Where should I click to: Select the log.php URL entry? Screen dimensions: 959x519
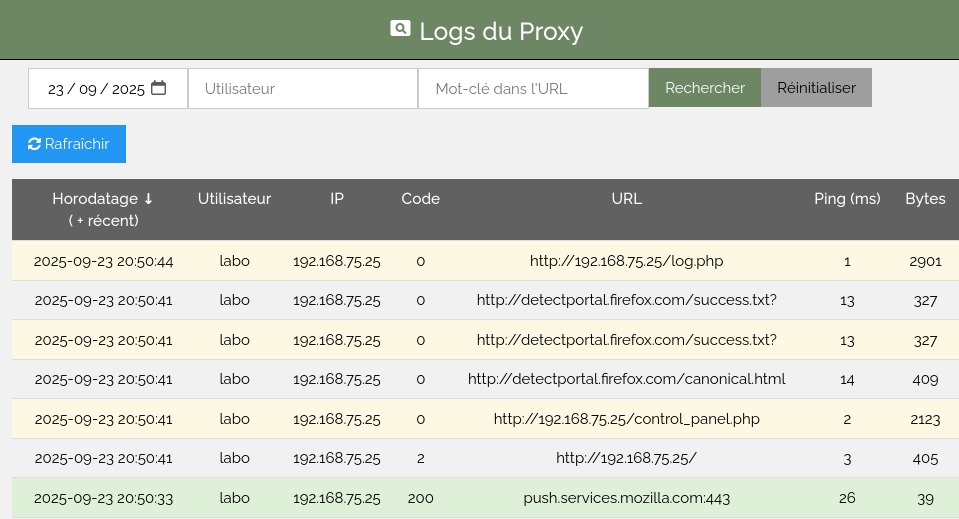626,261
